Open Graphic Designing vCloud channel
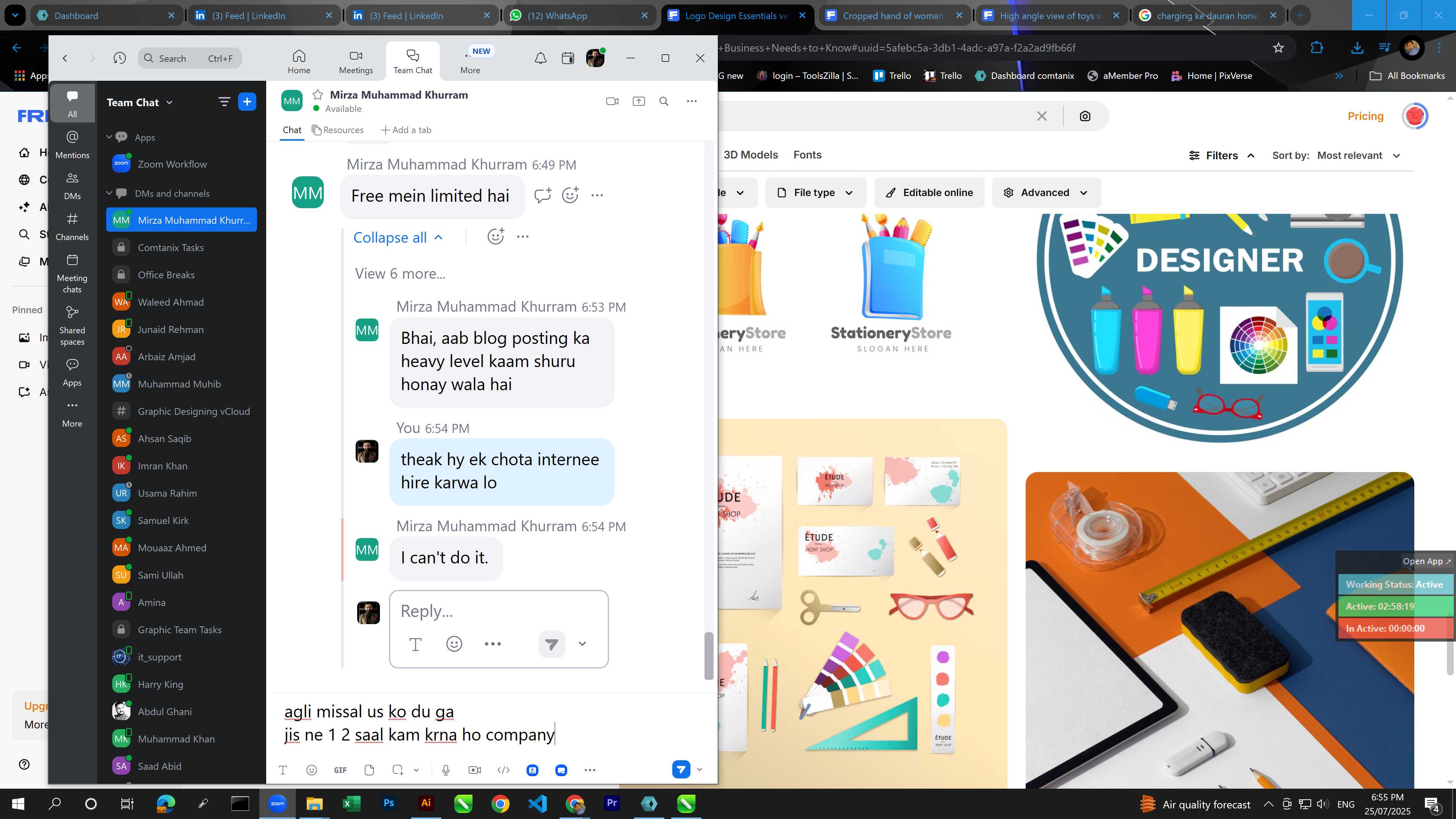The width and height of the screenshot is (1456, 819). pyautogui.click(x=182, y=411)
